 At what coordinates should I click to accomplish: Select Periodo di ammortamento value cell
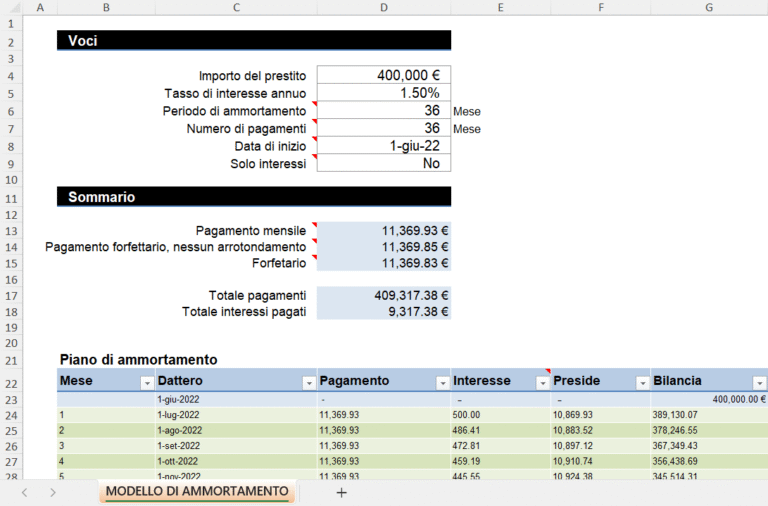(384, 110)
